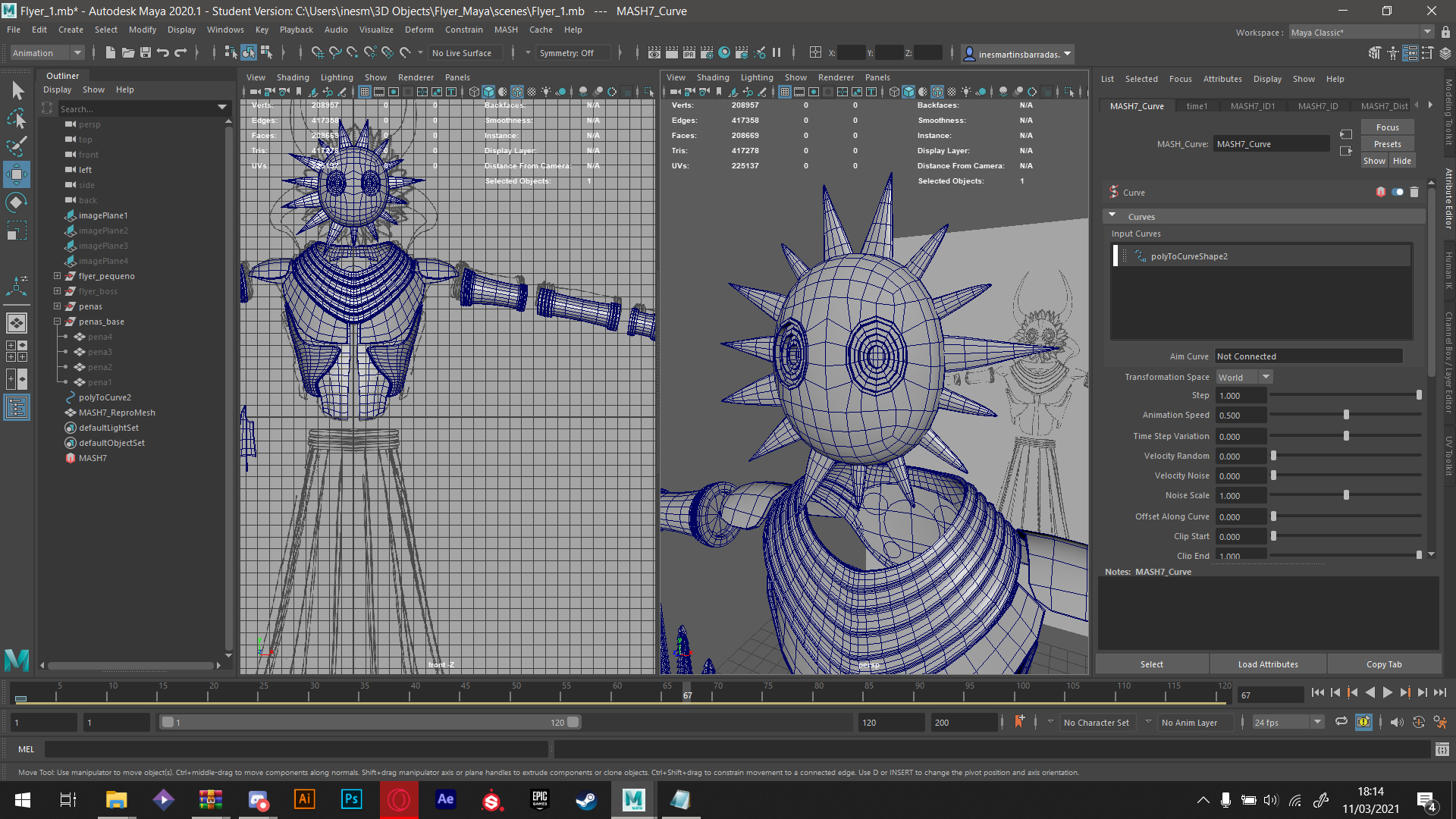Open Transformation Space World dropdown
The width and height of the screenshot is (1456, 819).
pos(1244,377)
